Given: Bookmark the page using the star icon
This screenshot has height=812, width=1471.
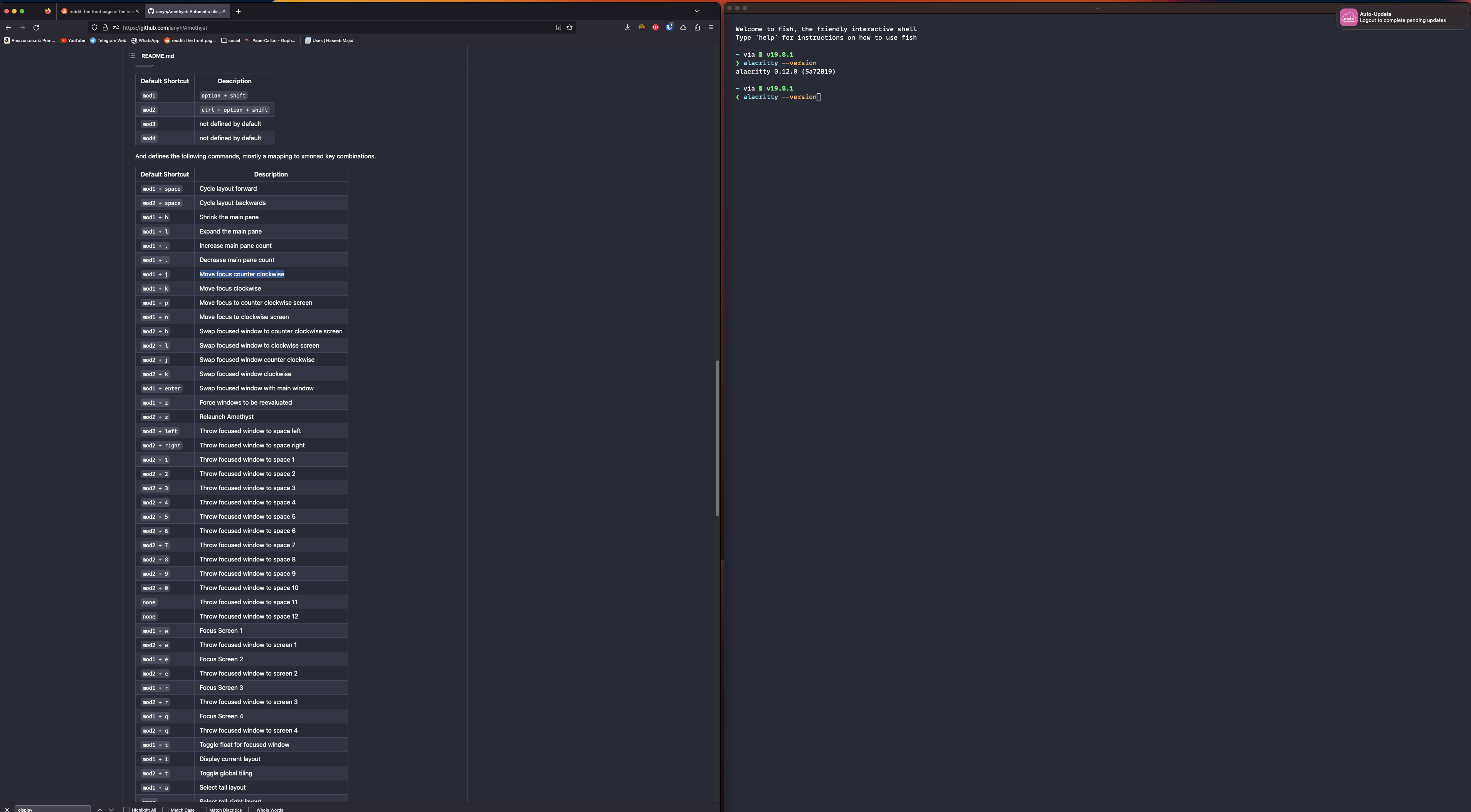Looking at the screenshot, I should point(569,27).
